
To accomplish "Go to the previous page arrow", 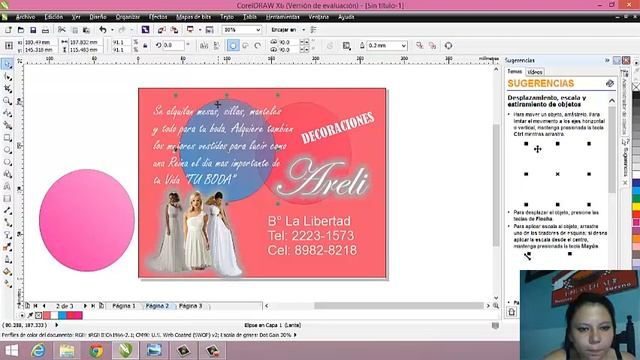I will [x=44, y=306].
